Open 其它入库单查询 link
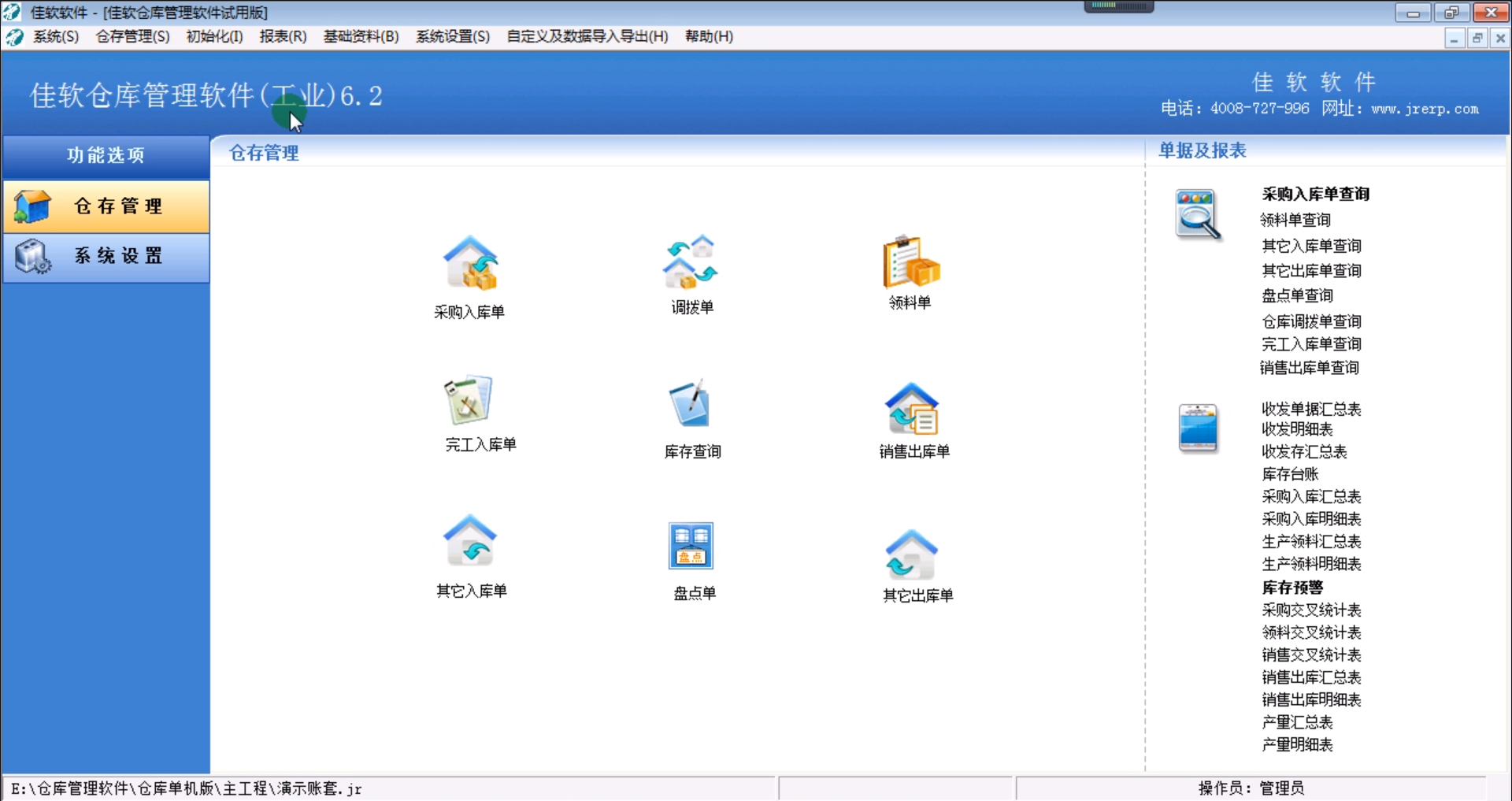Screen dimensions: 1512x801 pos(1311,247)
